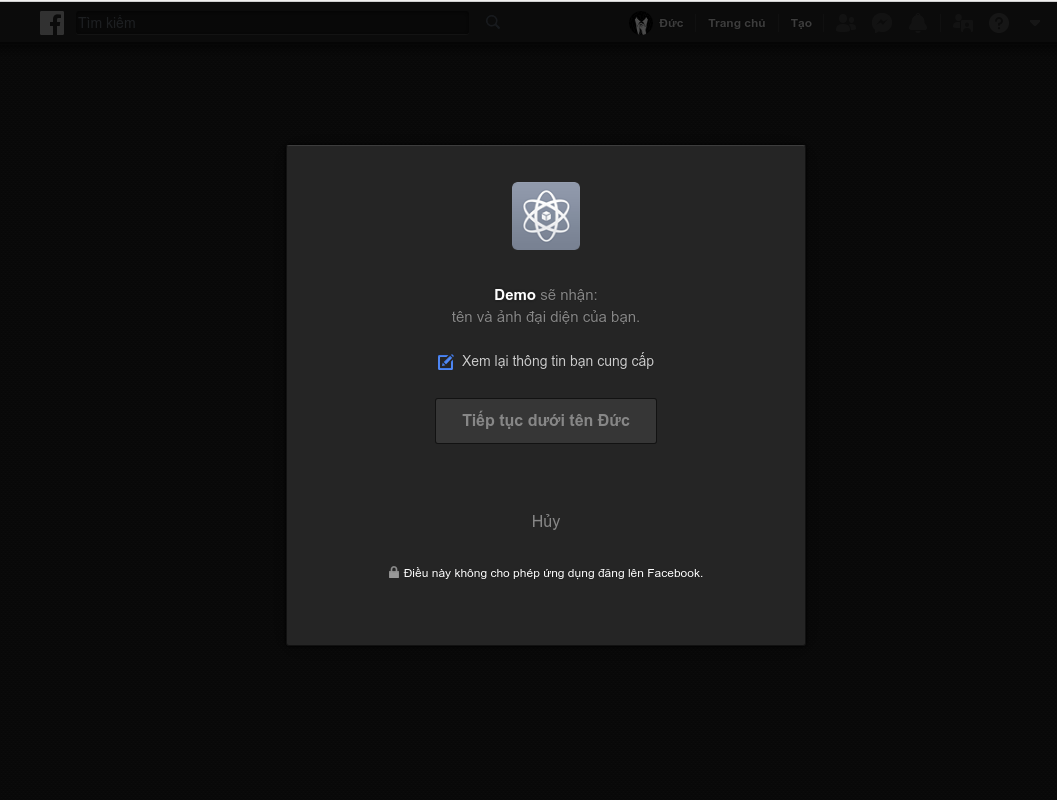Image resolution: width=1057 pixels, height=800 pixels.
Task: Open the Đức profile avatar
Action: [640, 24]
